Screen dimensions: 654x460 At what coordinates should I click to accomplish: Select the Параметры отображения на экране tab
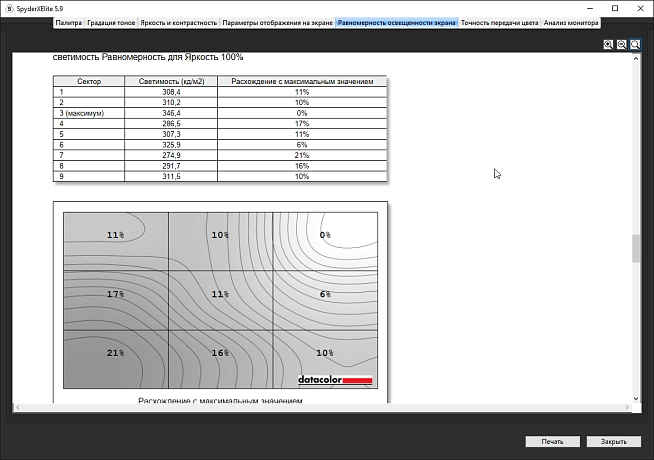pos(277,21)
